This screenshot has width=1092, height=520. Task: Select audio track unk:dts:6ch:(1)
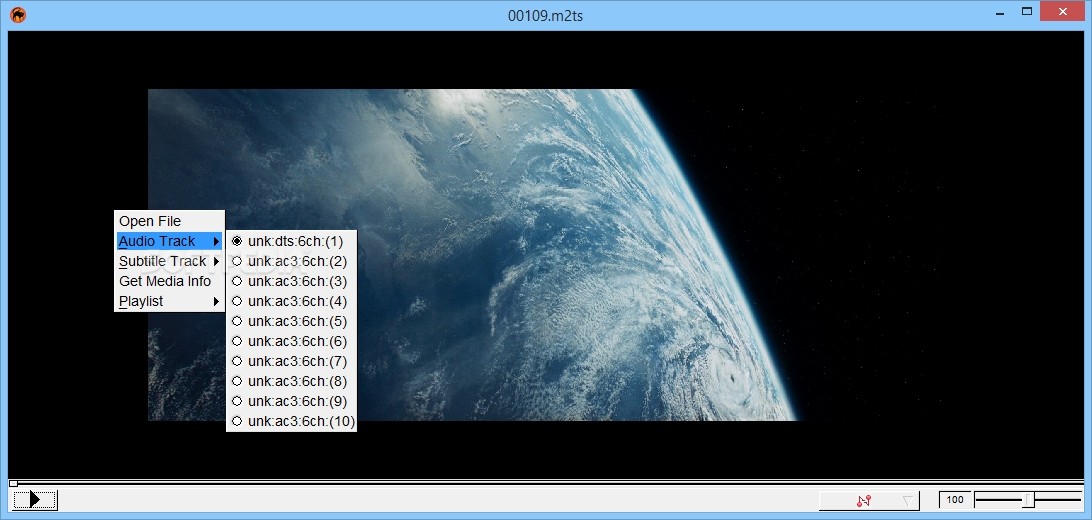(x=291, y=242)
